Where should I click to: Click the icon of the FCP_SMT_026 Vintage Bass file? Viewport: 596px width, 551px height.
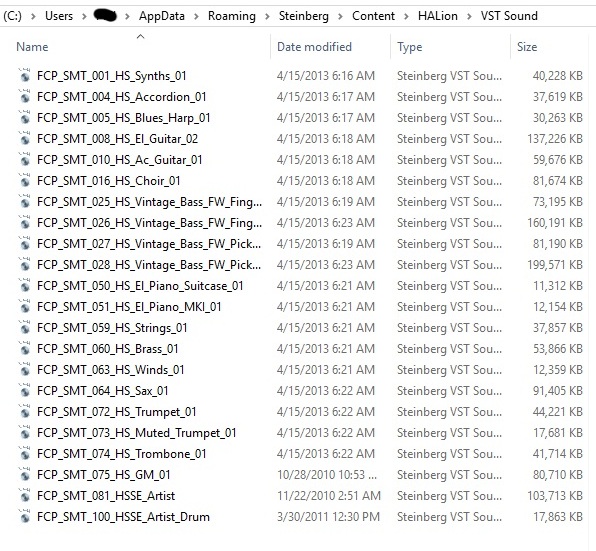tap(24, 222)
